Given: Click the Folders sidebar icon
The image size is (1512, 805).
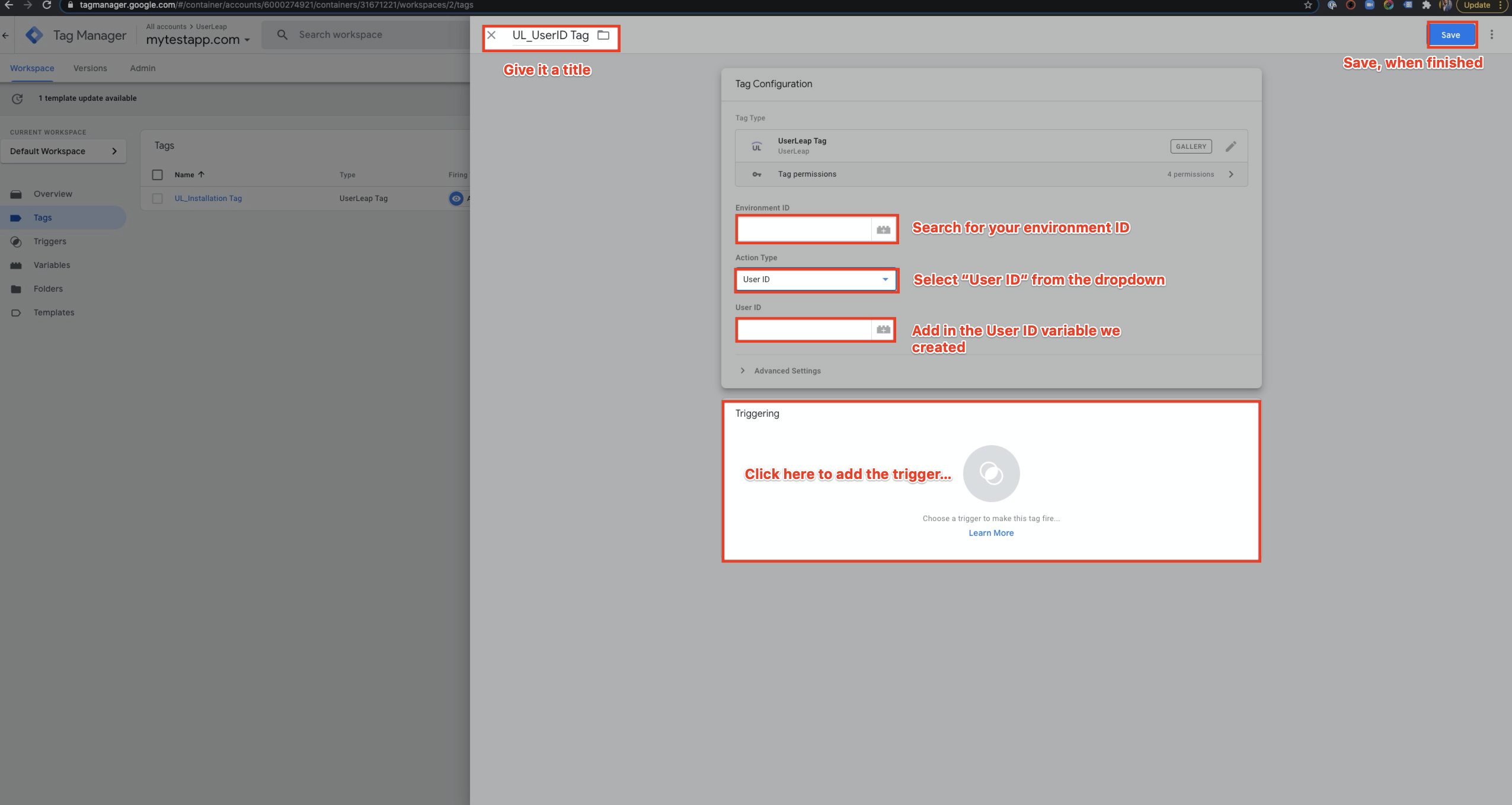Looking at the screenshot, I should 16,289.
